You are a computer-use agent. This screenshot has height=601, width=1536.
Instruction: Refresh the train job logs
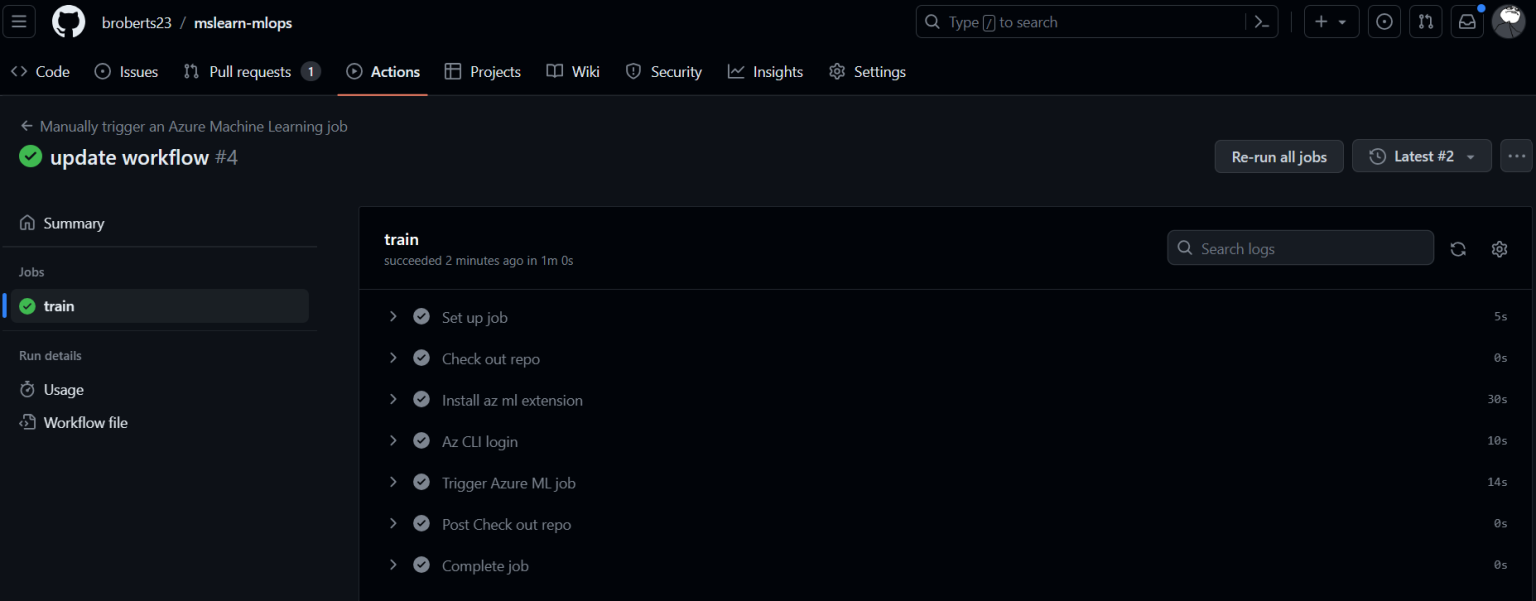1457,248
